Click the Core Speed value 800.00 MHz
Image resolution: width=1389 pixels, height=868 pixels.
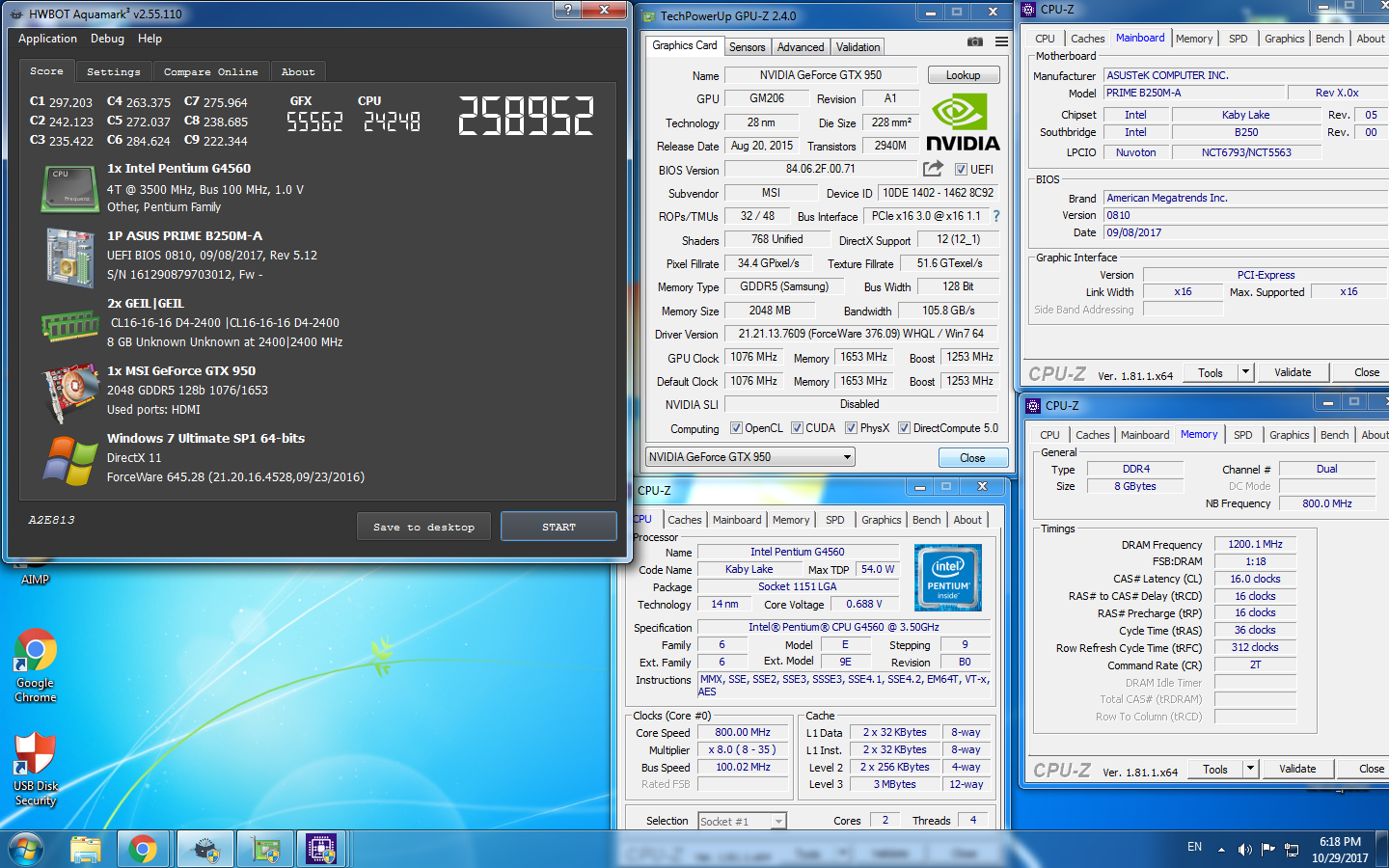pyautogui.click(x=742, y=732)
